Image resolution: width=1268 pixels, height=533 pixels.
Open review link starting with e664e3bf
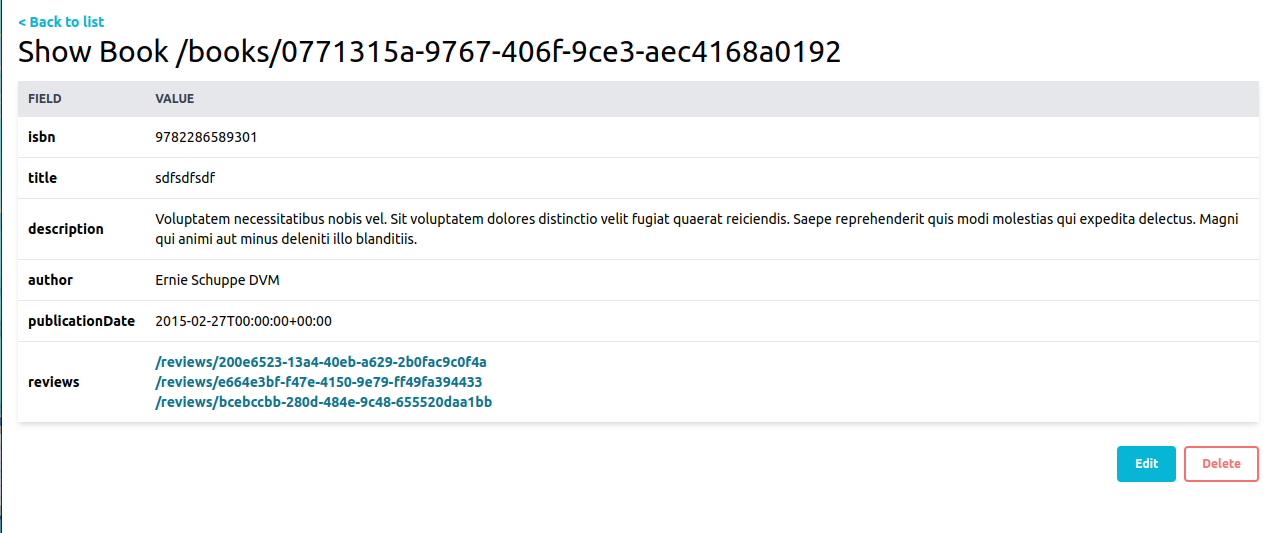pyautogui.click(x=319, y=382)
